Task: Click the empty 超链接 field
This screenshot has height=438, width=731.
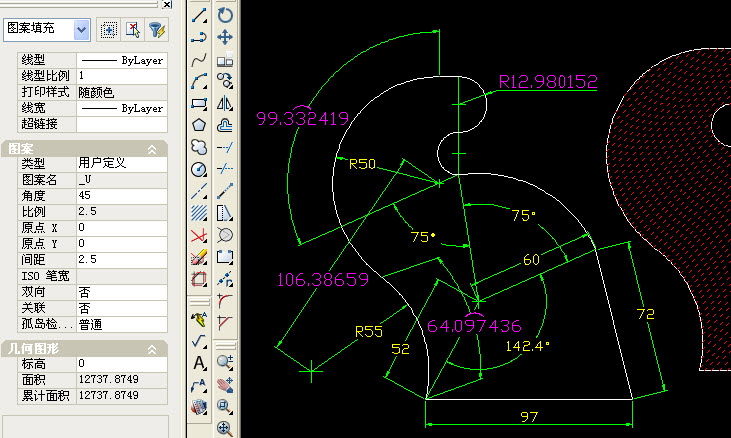Action: (122, 124)
